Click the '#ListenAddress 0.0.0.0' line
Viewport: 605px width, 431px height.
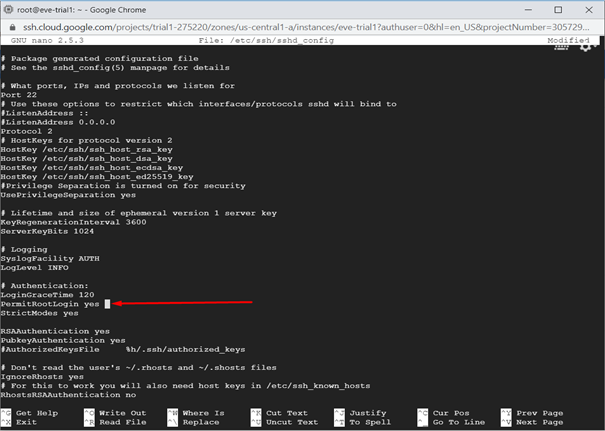[58, 122]
